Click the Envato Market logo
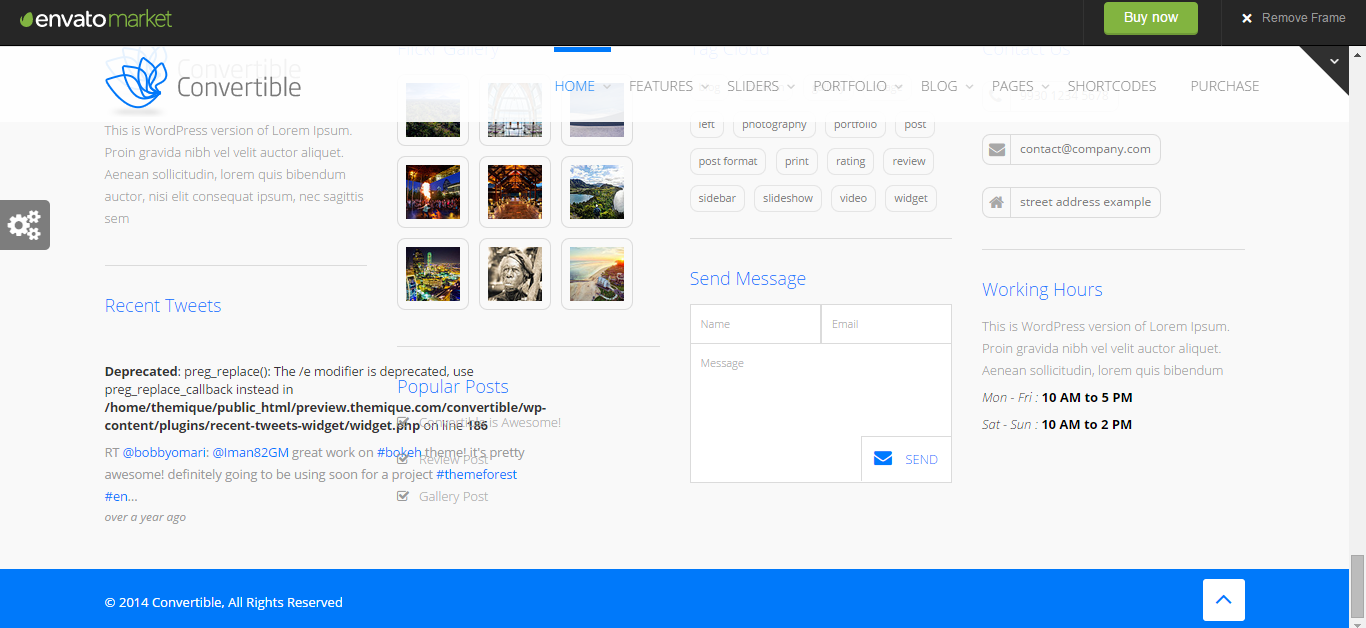The height and width of the screenshot is (628, 1366). pyautogui.click(x=96, y=18)
